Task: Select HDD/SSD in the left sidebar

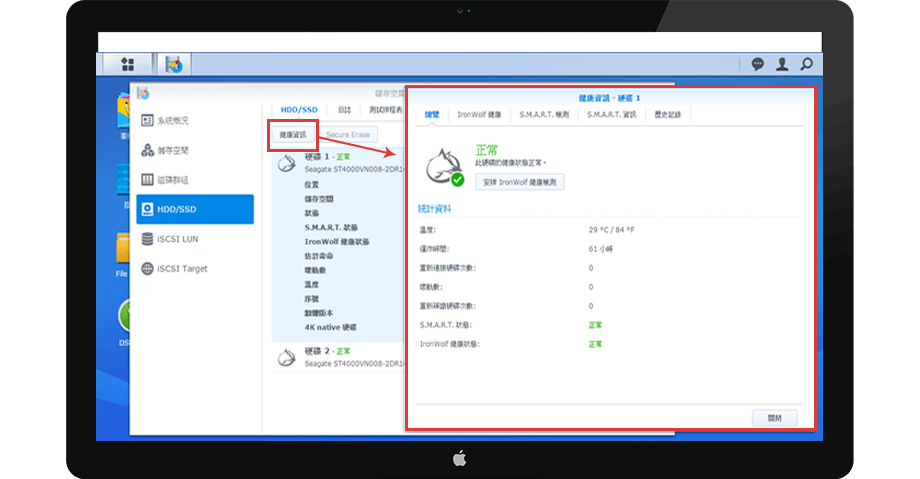Action: click(x=195, y=209)
